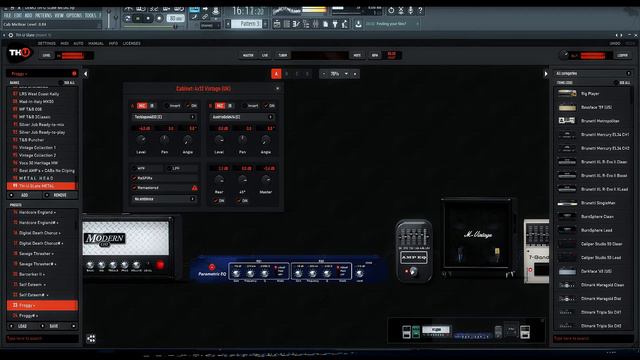640x360 pixels.
Task: Open mic A model dropdown
Action: click(x=164, y=117)
